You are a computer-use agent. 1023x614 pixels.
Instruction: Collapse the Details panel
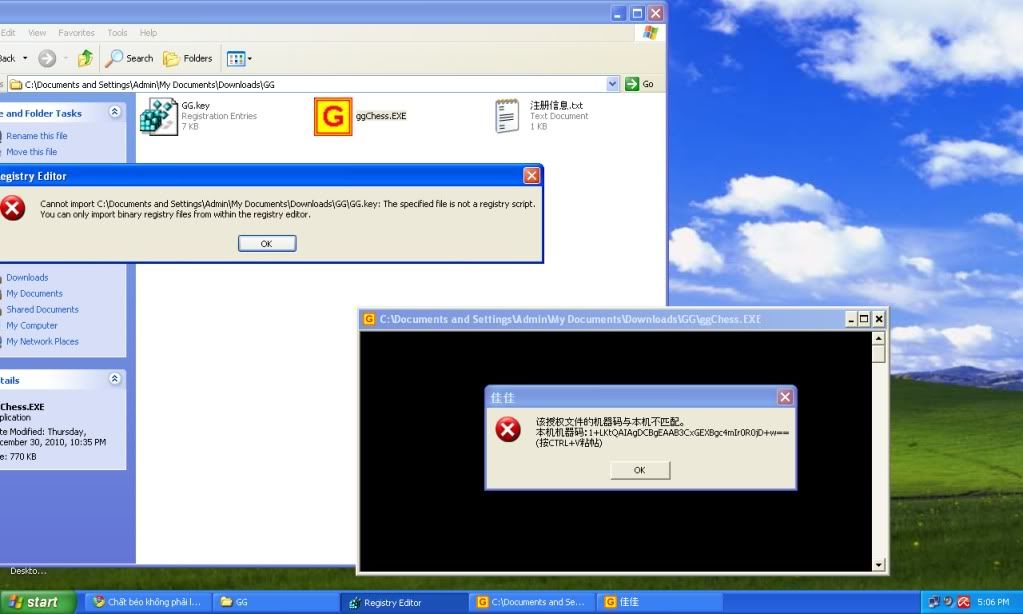pos(115,378)
